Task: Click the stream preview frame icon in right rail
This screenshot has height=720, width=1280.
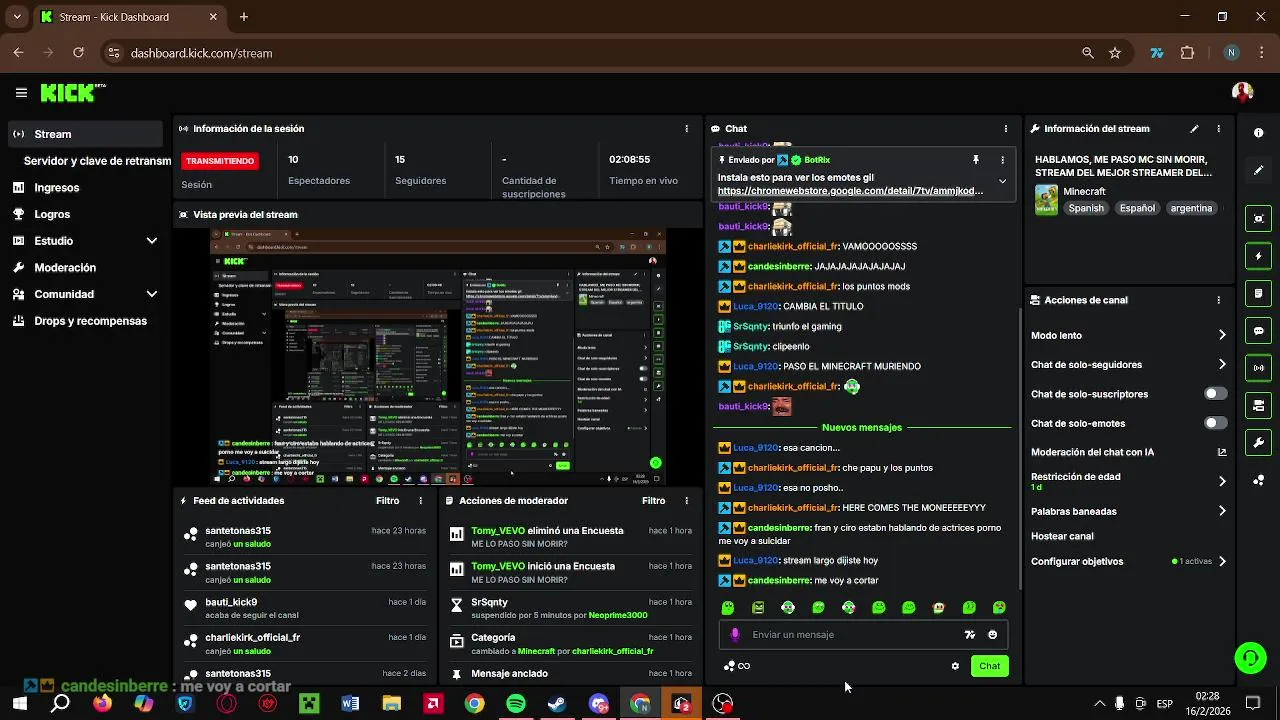Action: (1258, 219)
